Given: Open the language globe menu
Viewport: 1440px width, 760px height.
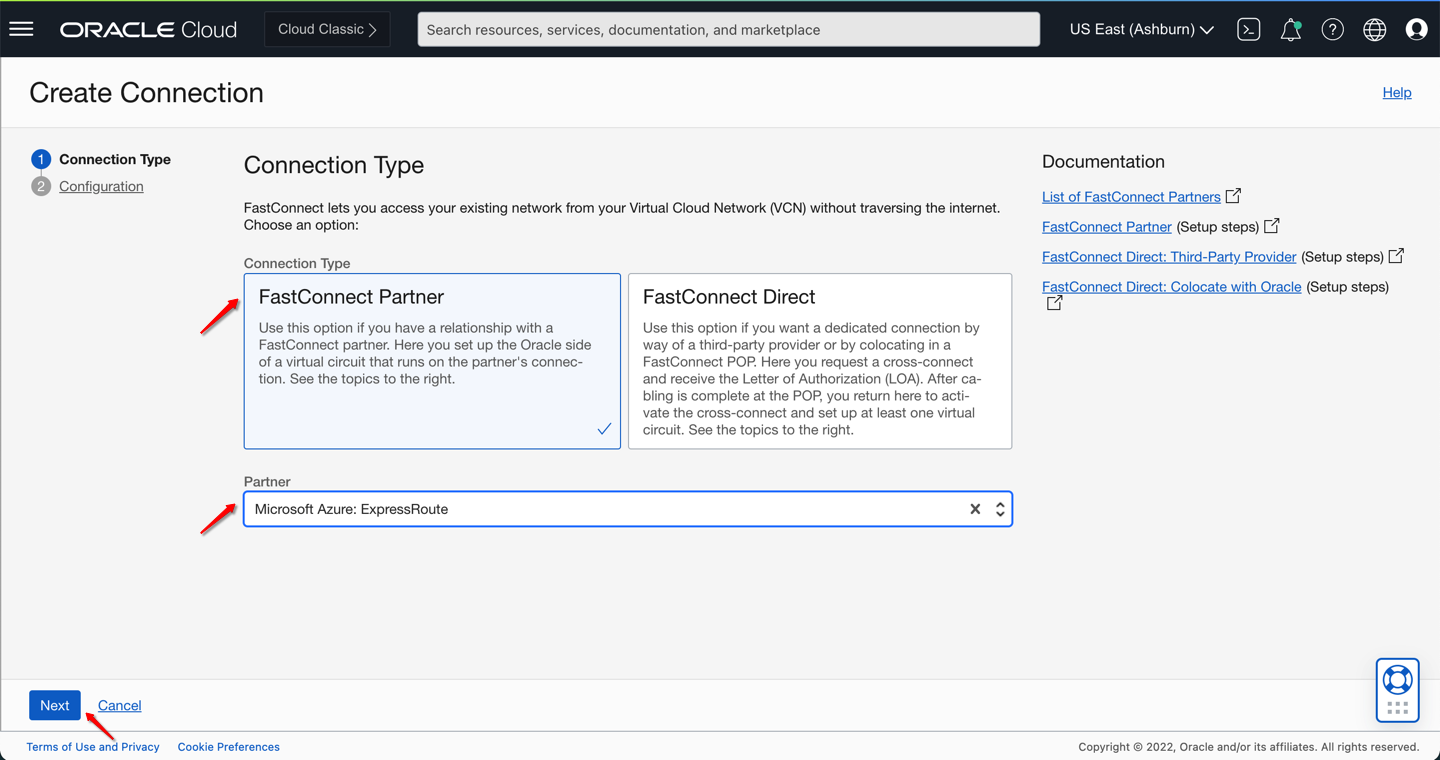Looking at the screenshot, I should (x=1374, y=30).
